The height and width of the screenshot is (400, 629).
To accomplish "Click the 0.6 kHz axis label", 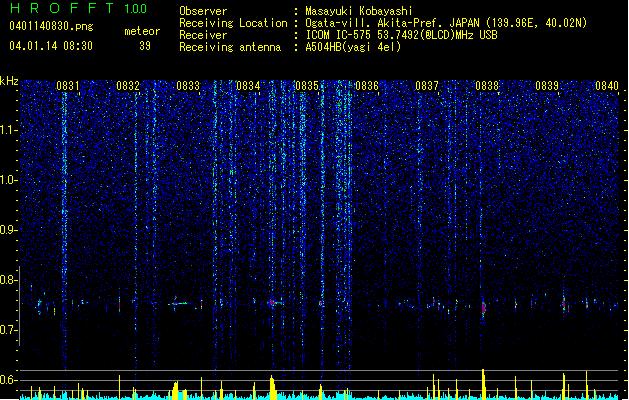I will coord(8,380).
